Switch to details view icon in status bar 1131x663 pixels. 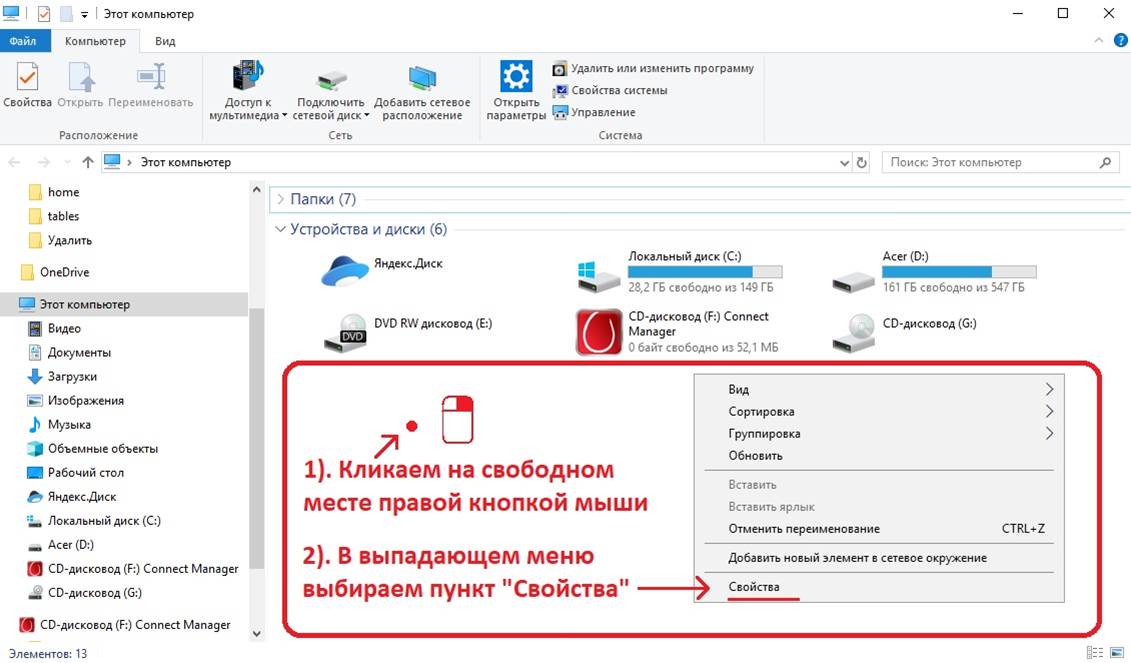pos(1094,653)
